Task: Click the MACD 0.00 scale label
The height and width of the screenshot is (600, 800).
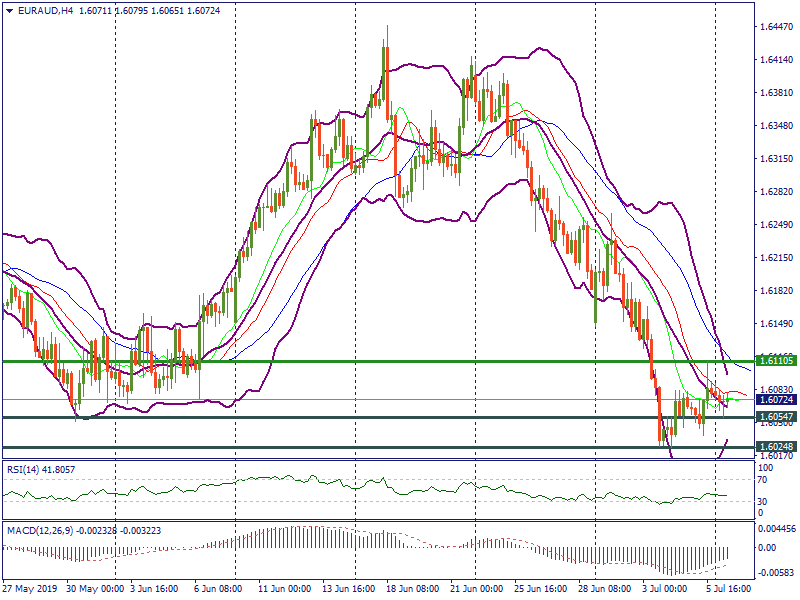Action: coord(766,548)
